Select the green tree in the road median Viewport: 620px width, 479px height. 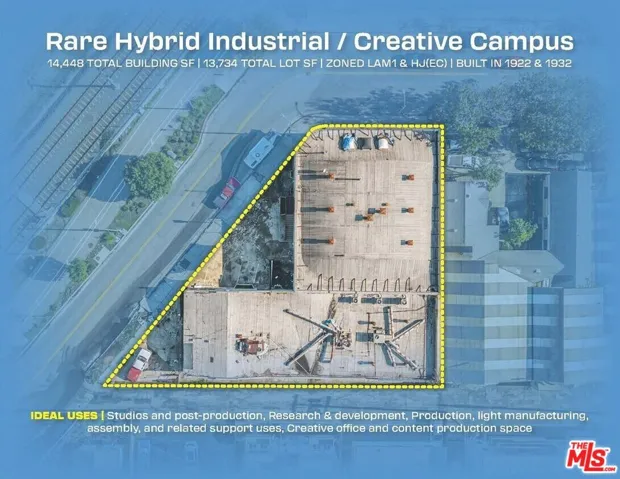click(x=150, y=175)
